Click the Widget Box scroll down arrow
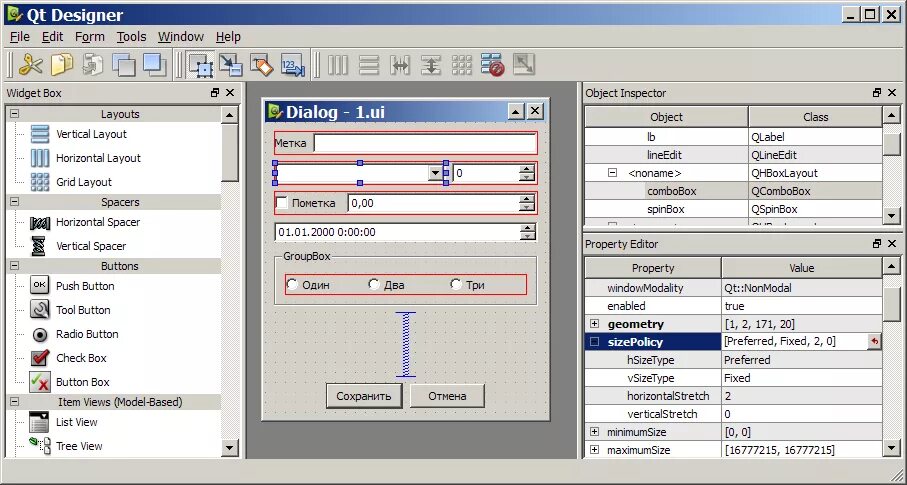 tap(230, 447)
